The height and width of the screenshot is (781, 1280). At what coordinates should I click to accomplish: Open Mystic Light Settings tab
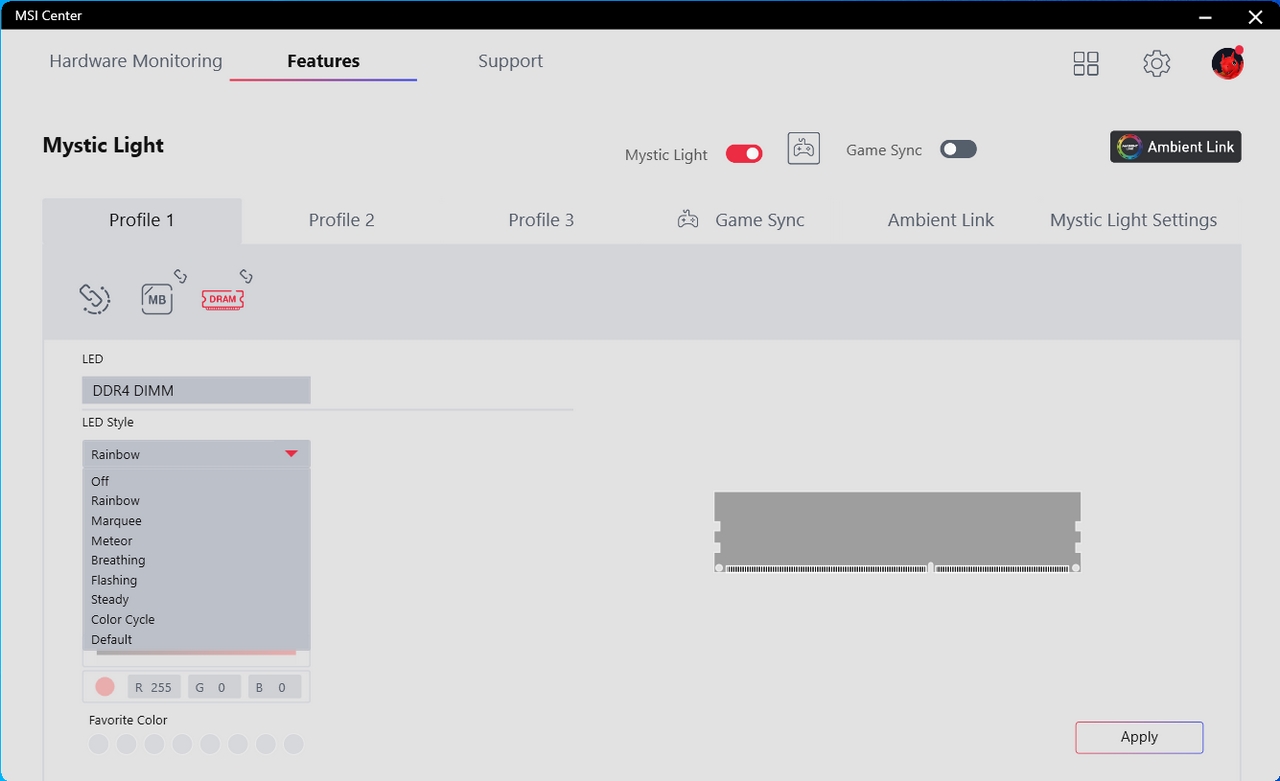[x=1134, y=220]
